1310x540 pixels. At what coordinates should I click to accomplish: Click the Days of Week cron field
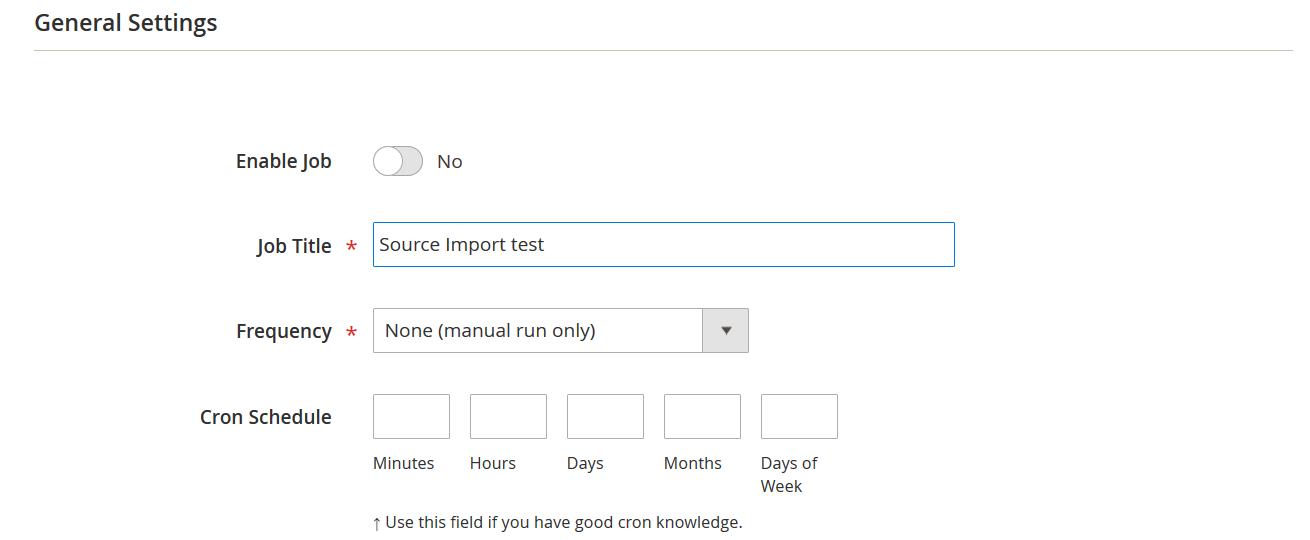[799, 416]
